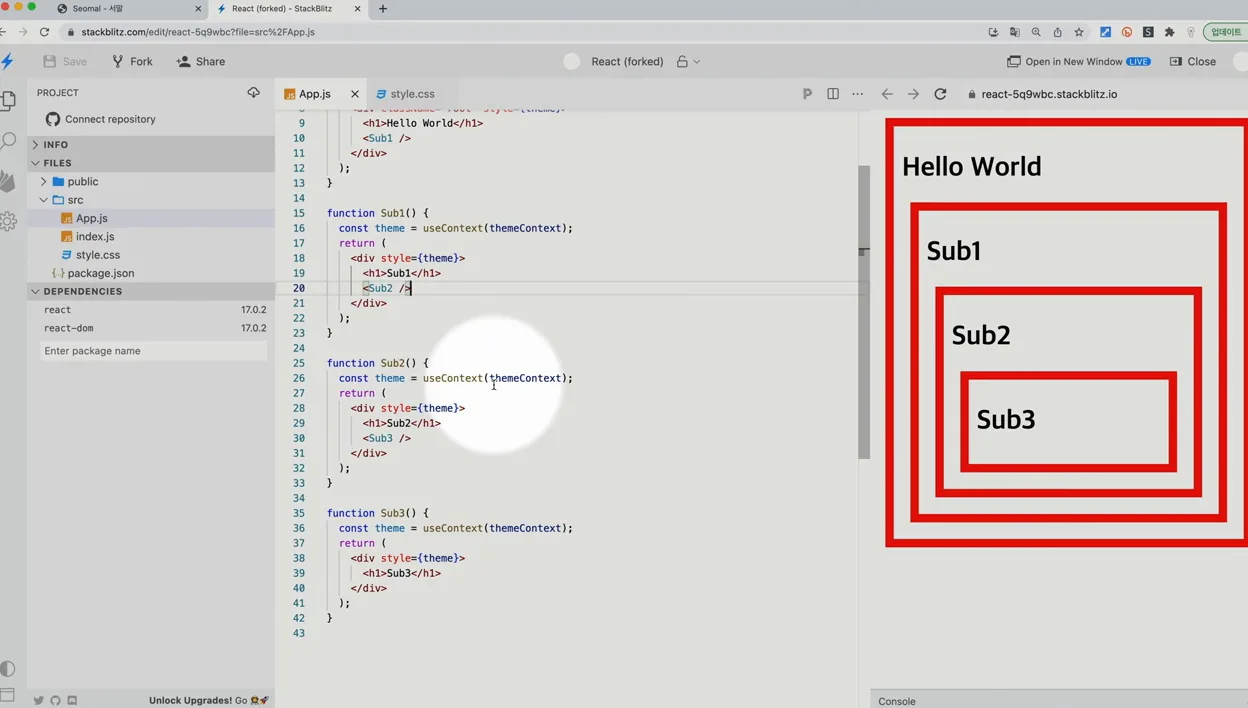Screen dimensions: 1248x708
Task: Click Open in New Window
Action: coord(1078,61)
